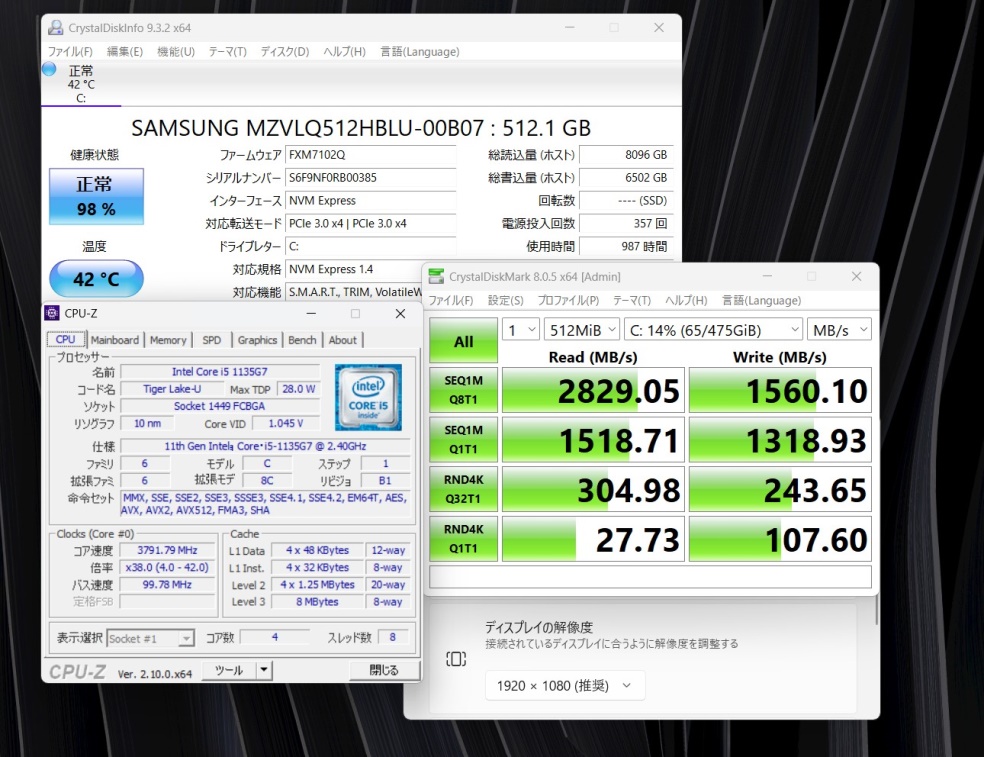Switch to the Memory tab
This screenshot has height=757, width=984.
click(168, 340)
